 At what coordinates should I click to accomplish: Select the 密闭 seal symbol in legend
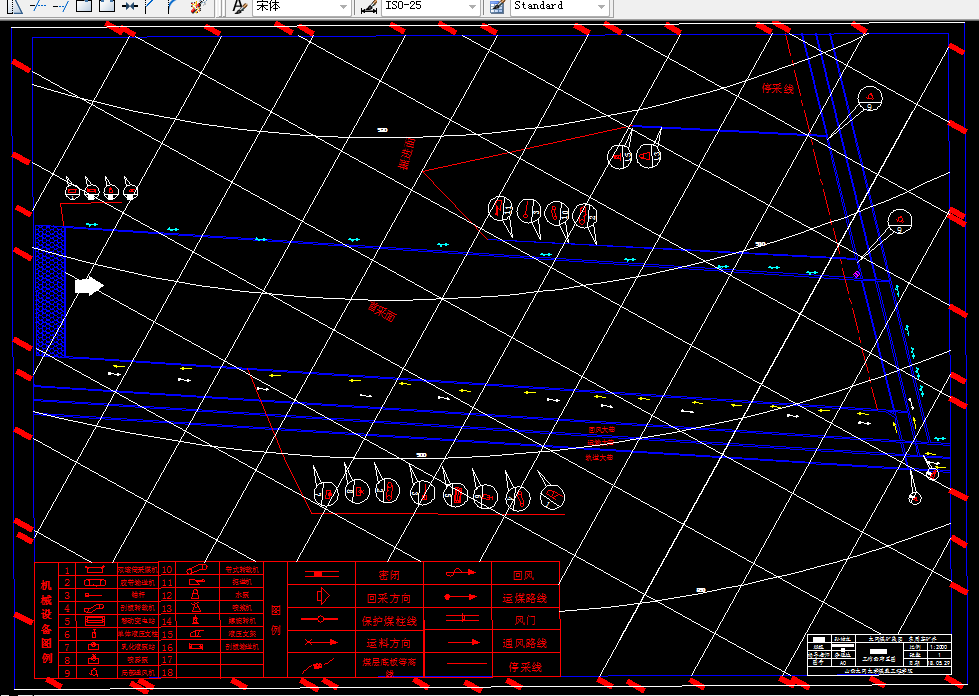[322, 574]
